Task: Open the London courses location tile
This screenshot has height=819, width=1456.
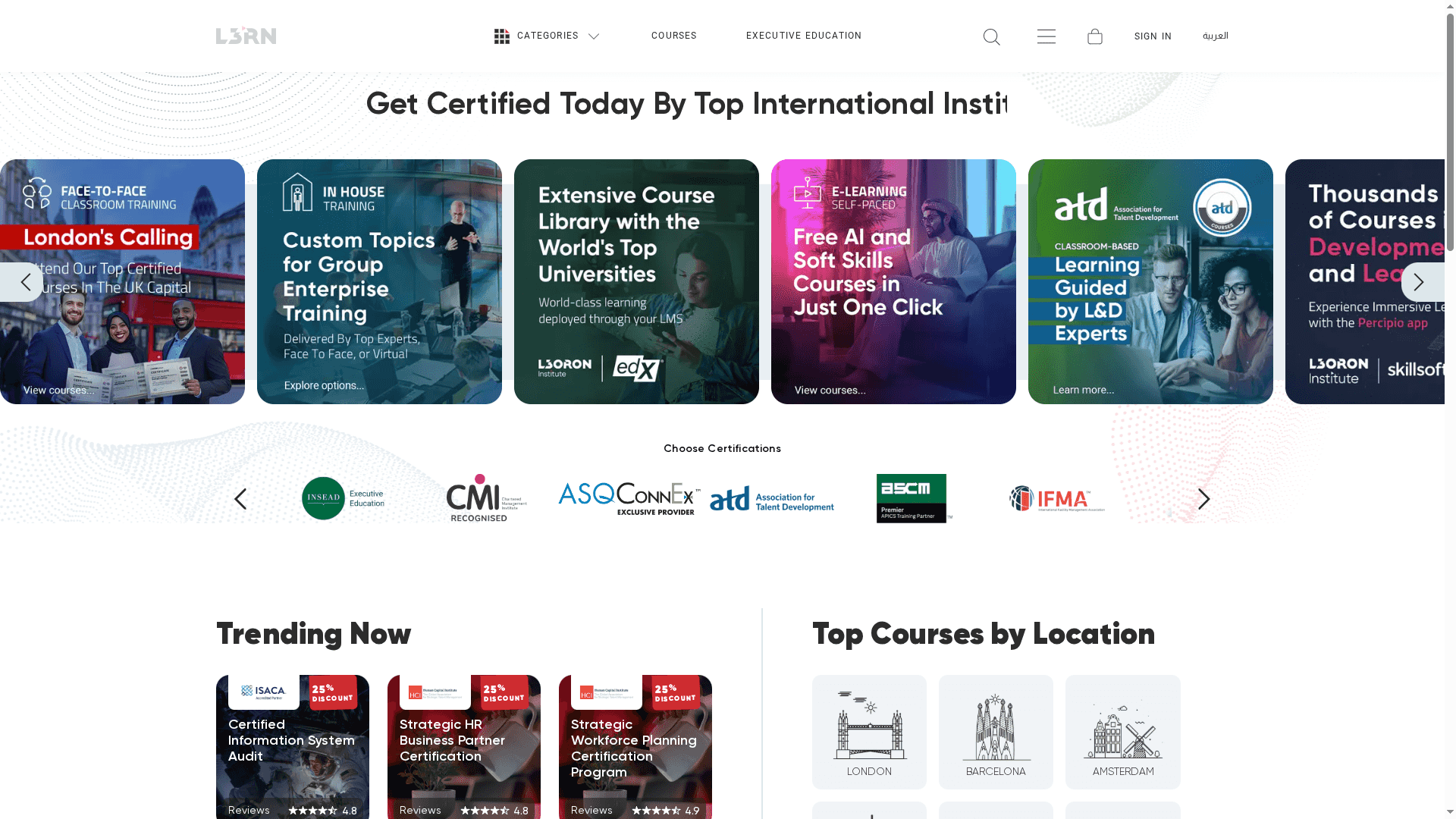Action: point(869,732)
